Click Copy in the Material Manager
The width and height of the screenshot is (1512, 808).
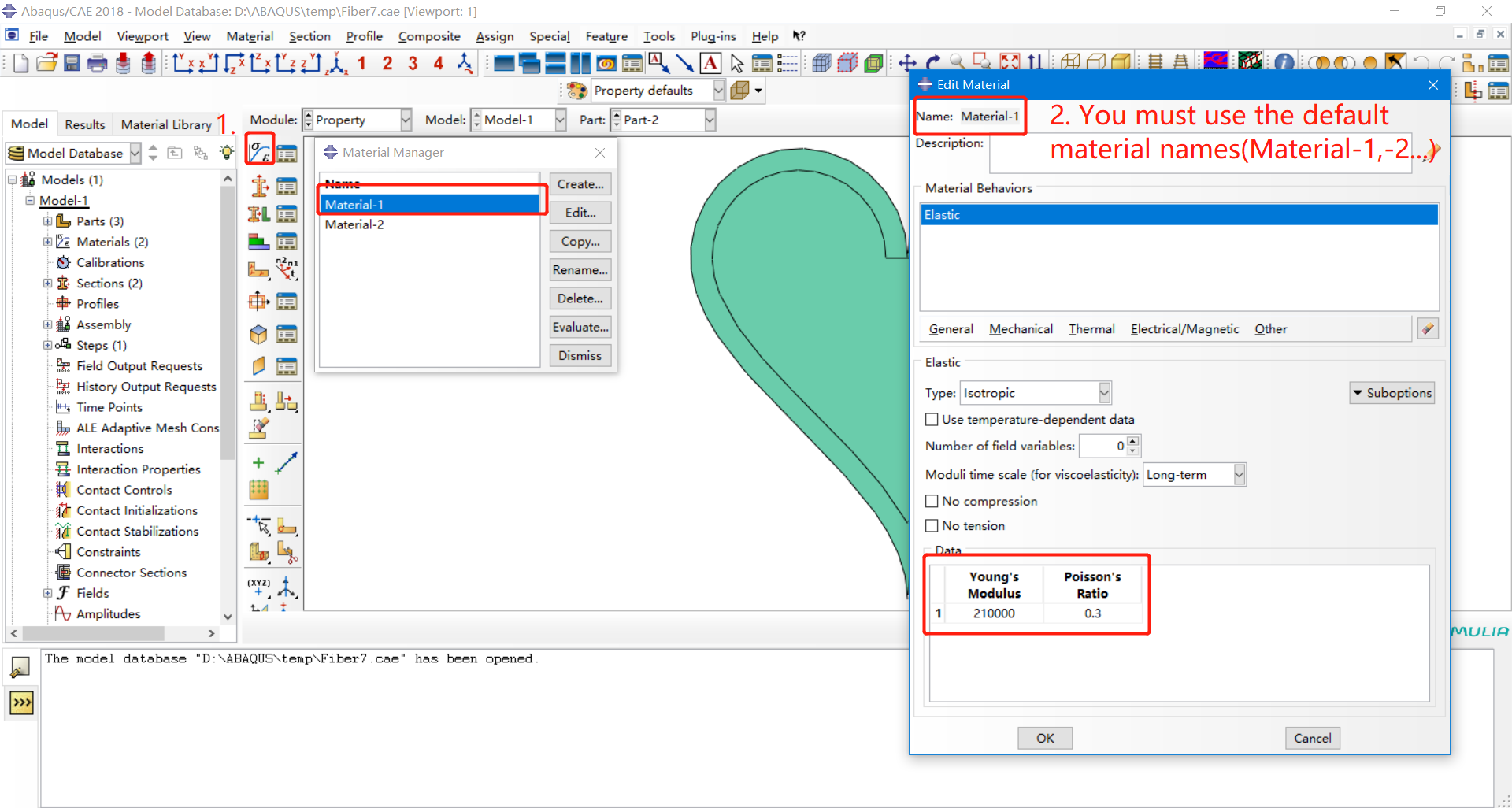580,241
